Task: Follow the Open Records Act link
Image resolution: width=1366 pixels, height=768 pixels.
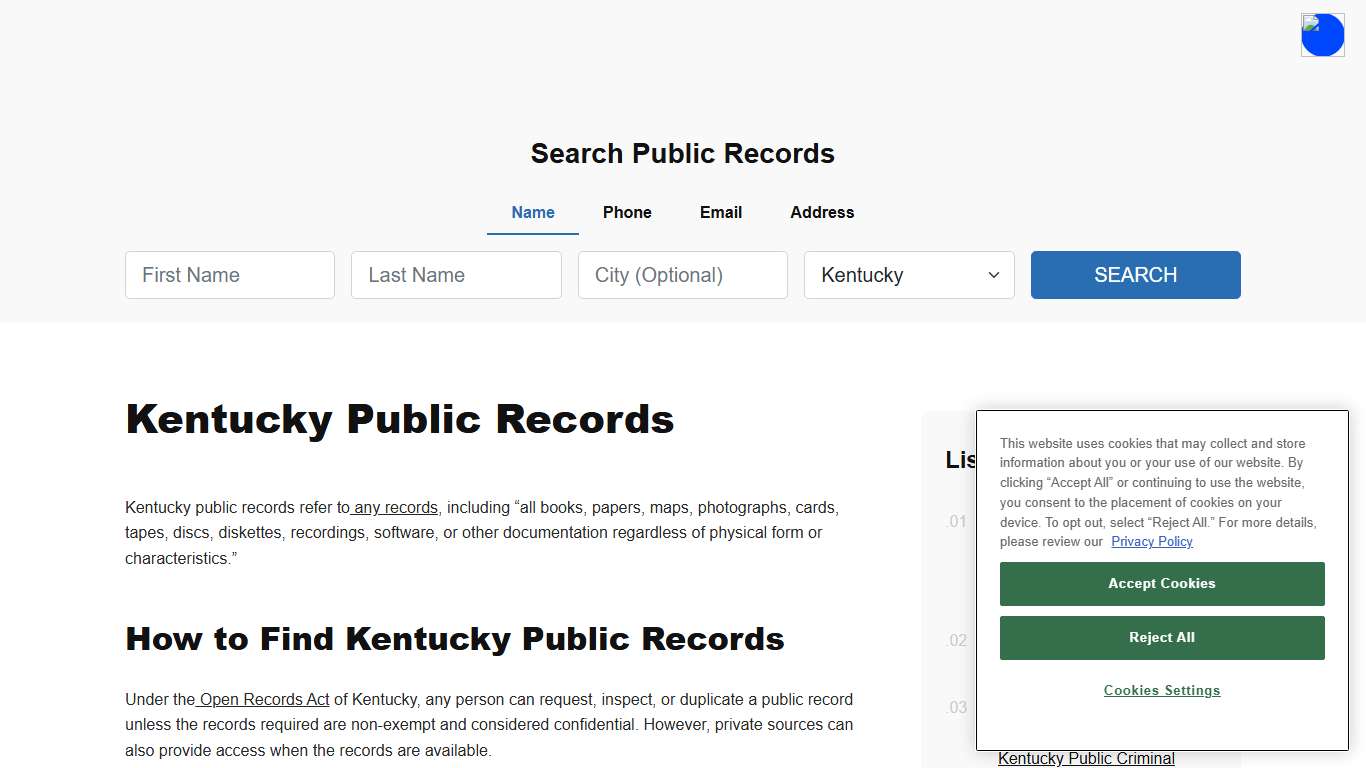Action: click(263, 699)
